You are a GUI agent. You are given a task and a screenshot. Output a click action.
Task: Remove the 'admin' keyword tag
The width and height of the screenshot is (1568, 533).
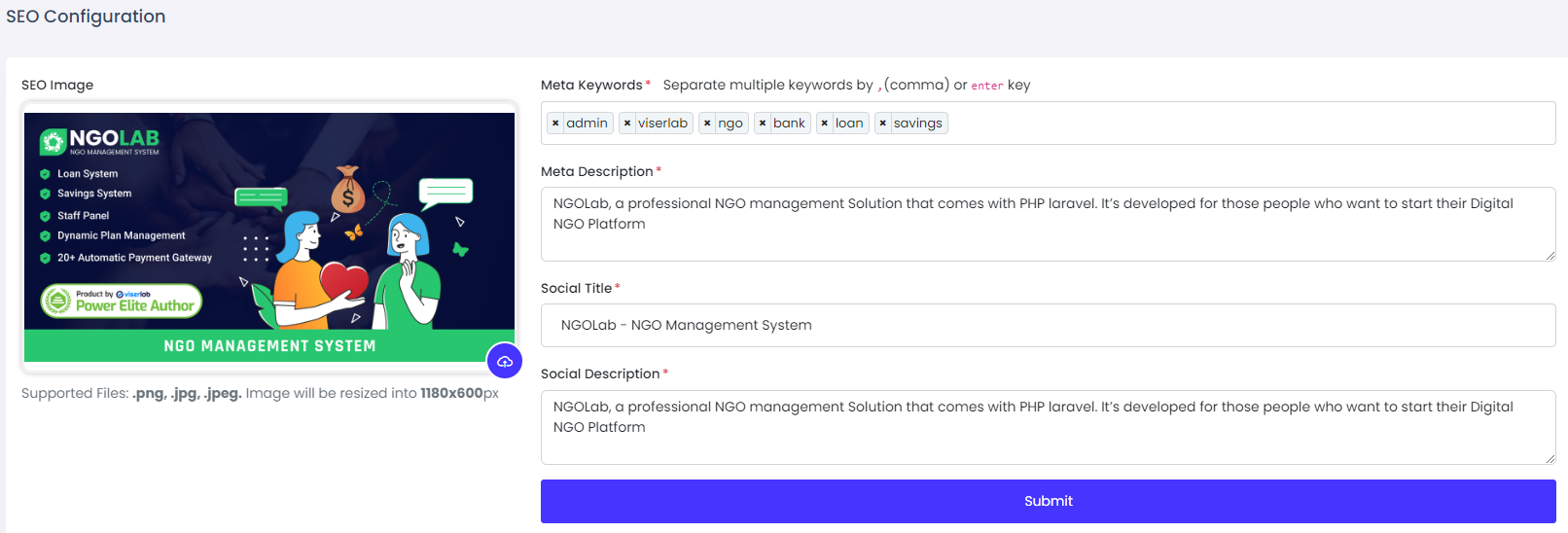pos(555,124)
